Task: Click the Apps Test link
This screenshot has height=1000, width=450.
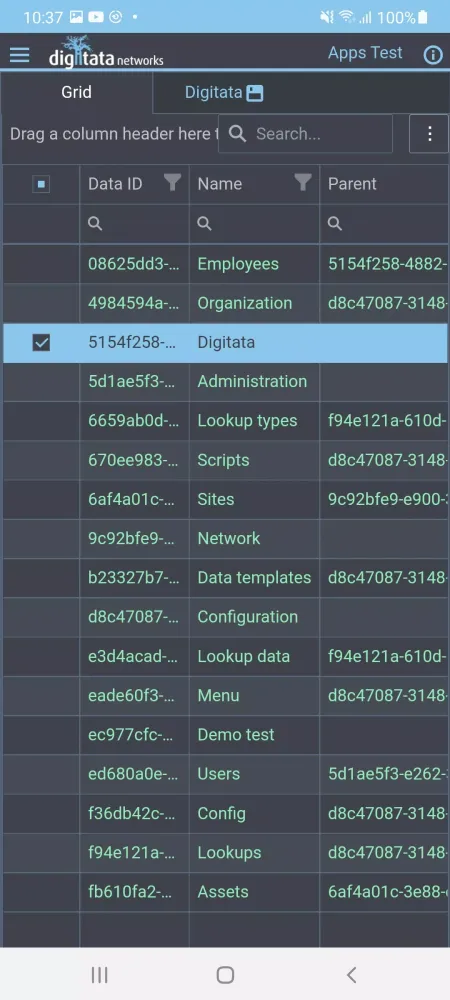Action: coord(365,52)
